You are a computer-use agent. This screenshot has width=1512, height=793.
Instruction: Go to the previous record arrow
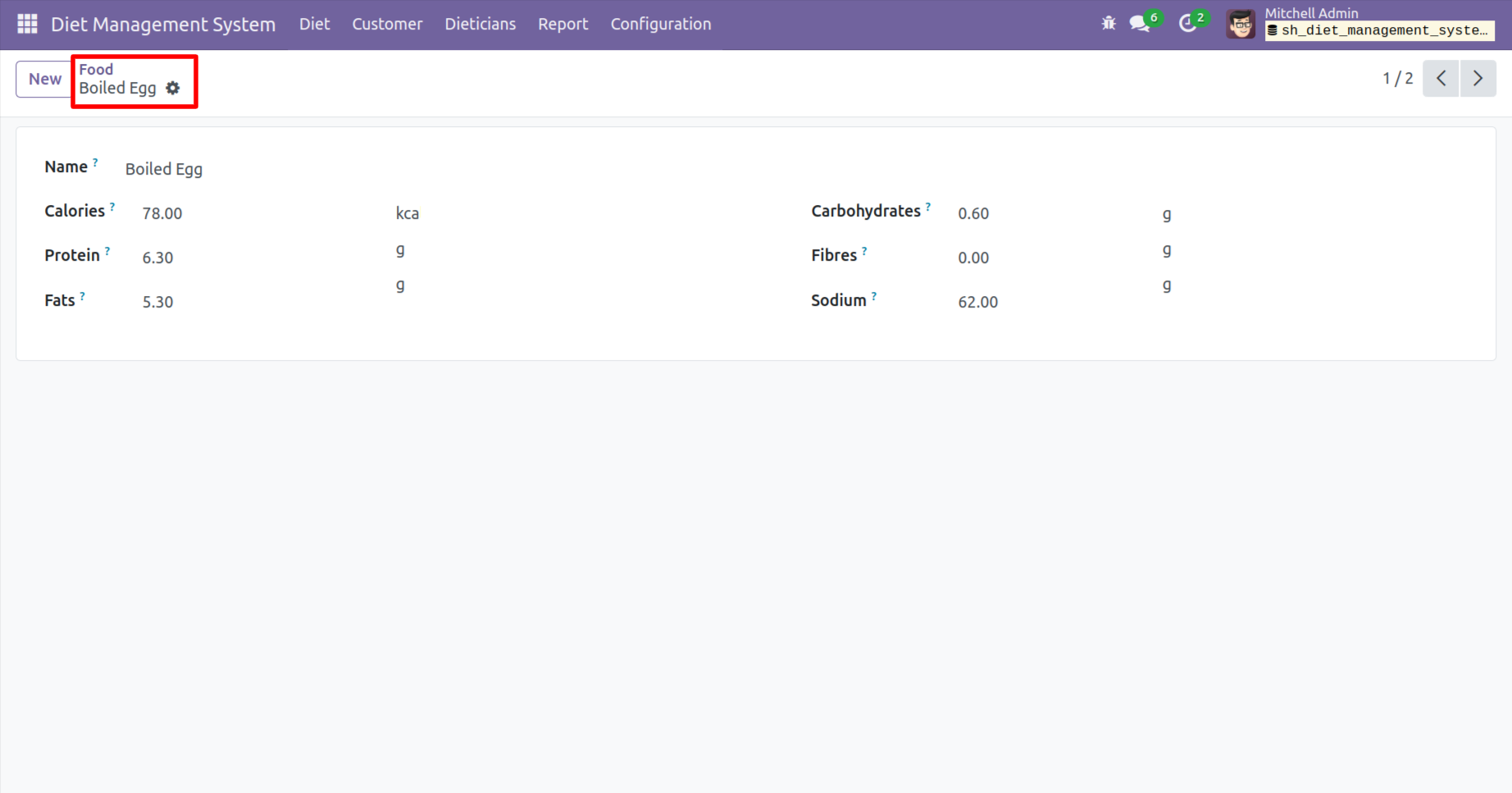pyautogui.click(x=1441, y=79)
